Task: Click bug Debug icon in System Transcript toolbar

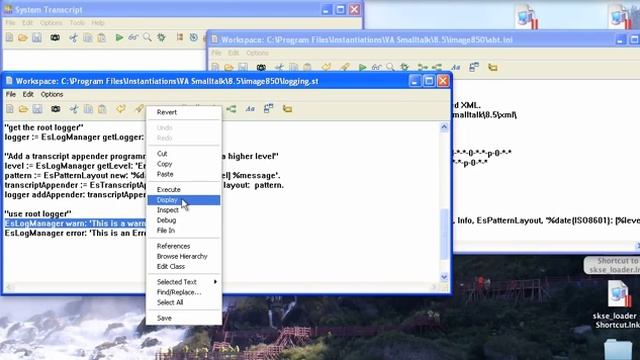Action: pyautogui.click(x=161, y=38)
